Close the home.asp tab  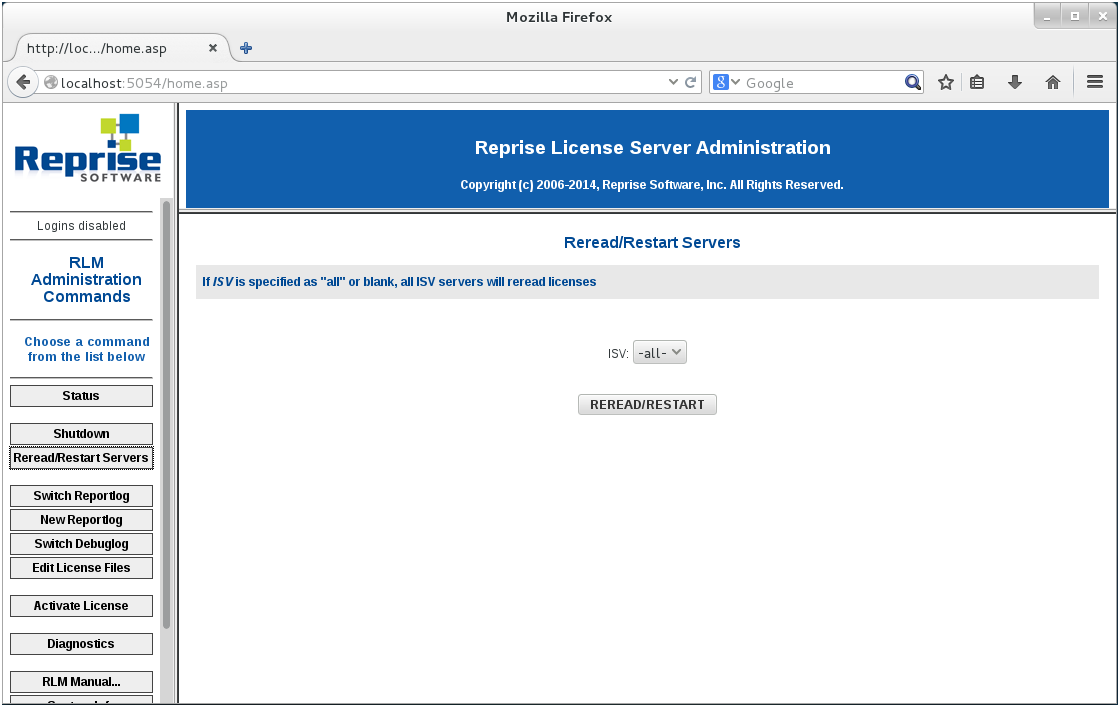coord(212,48)
